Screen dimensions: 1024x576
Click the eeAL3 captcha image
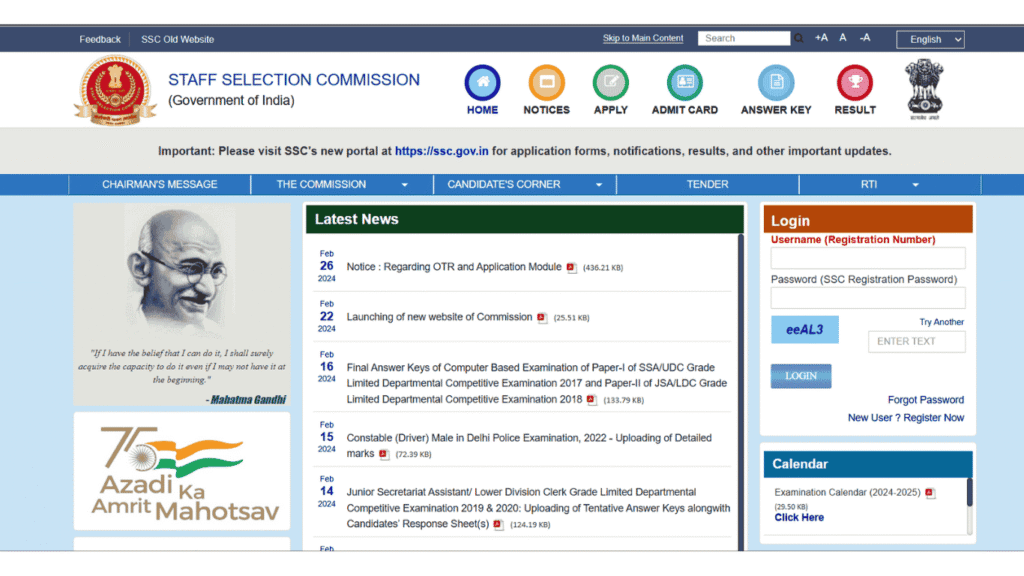pyautogui.click(x=805, y=330)
